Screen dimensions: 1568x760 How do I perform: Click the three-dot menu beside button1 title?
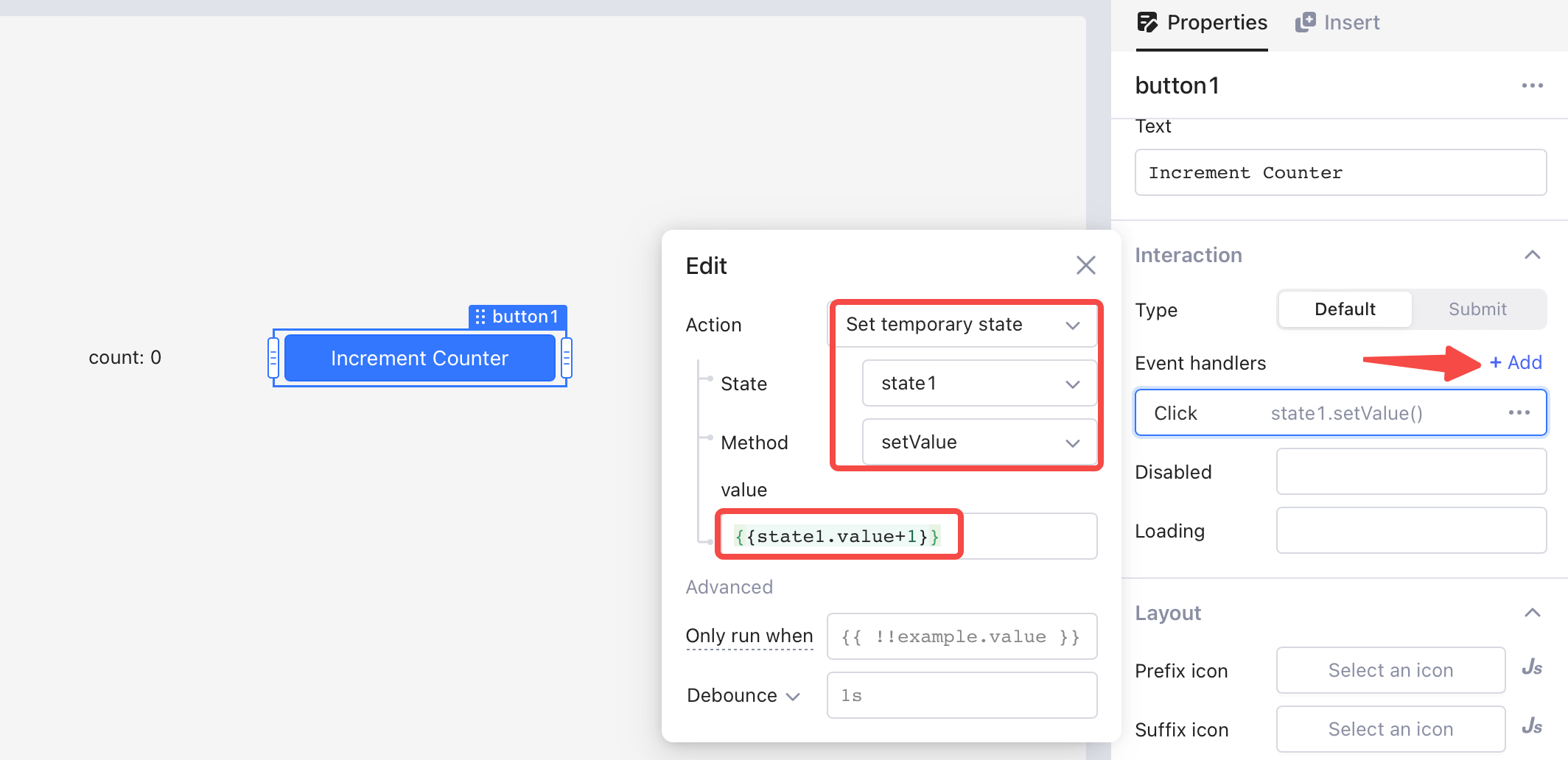pyautogui.click(x=1532, y=85)
